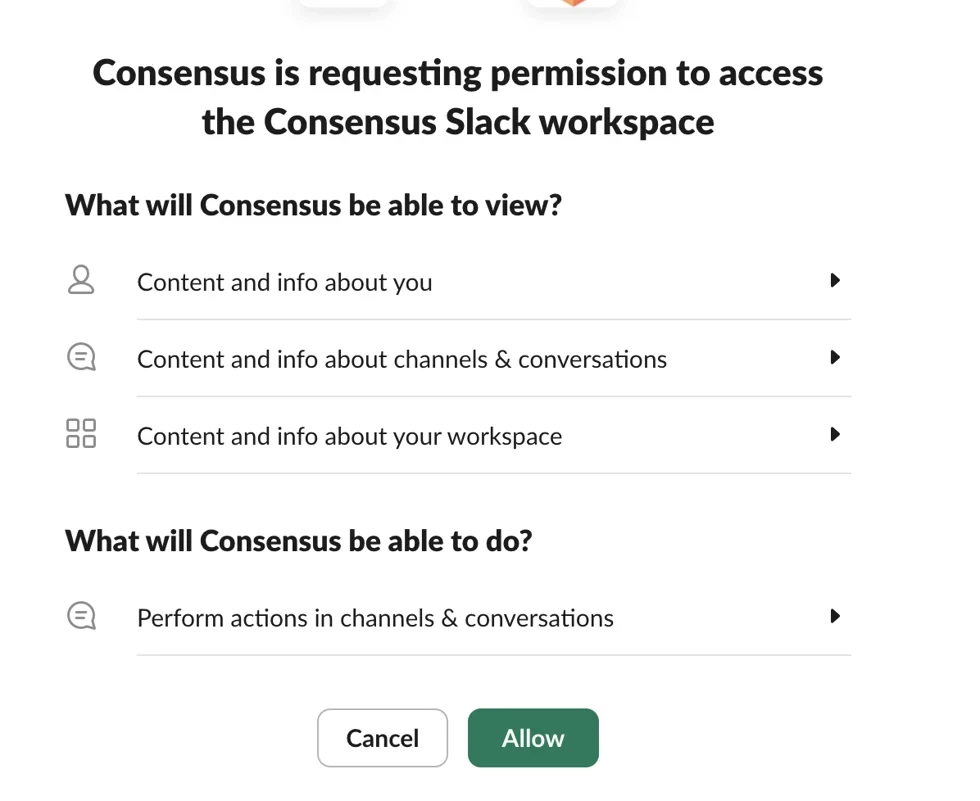Image resolution: width=980 pixels, height=801 pixels.
Task: Click the chat bubble icon in the view section
Action: [x=81, y=358]
